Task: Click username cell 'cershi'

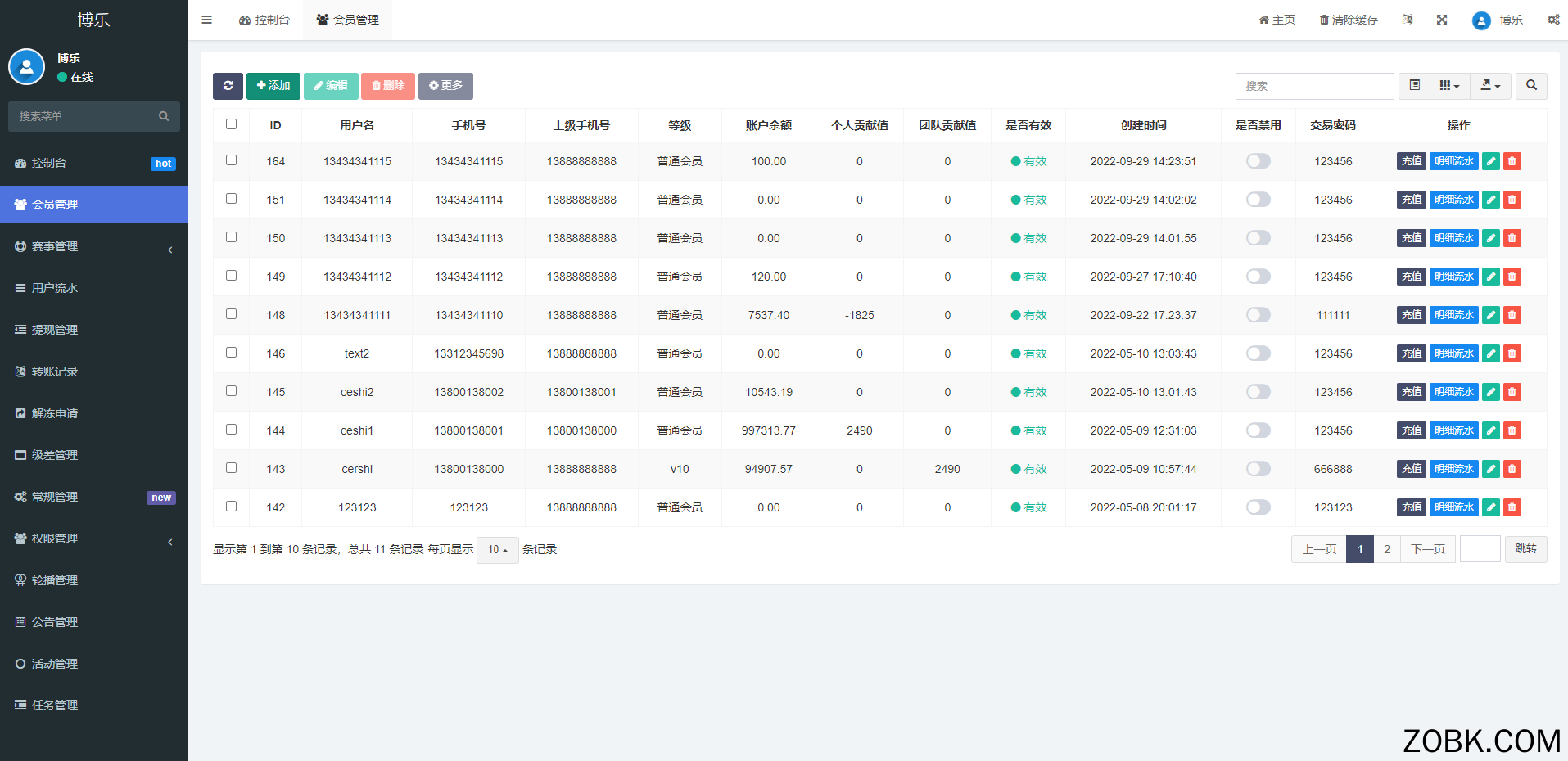Action: click(x=357, y=469)
